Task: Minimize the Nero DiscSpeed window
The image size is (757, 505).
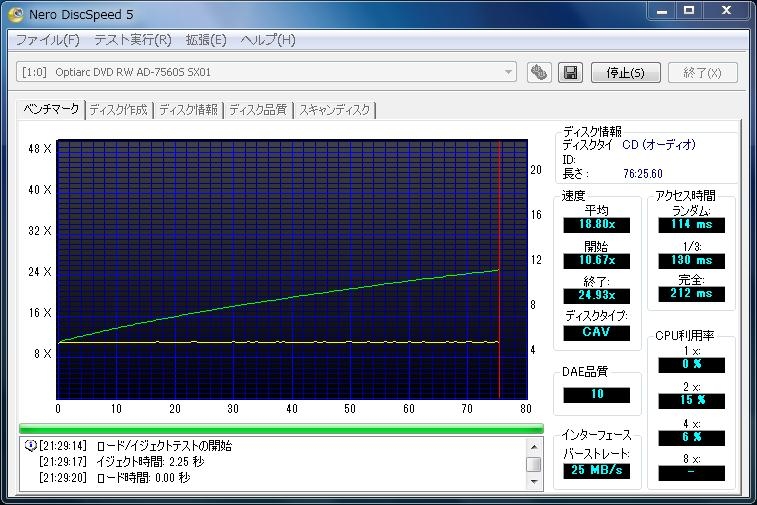Action: click(661, 11)
